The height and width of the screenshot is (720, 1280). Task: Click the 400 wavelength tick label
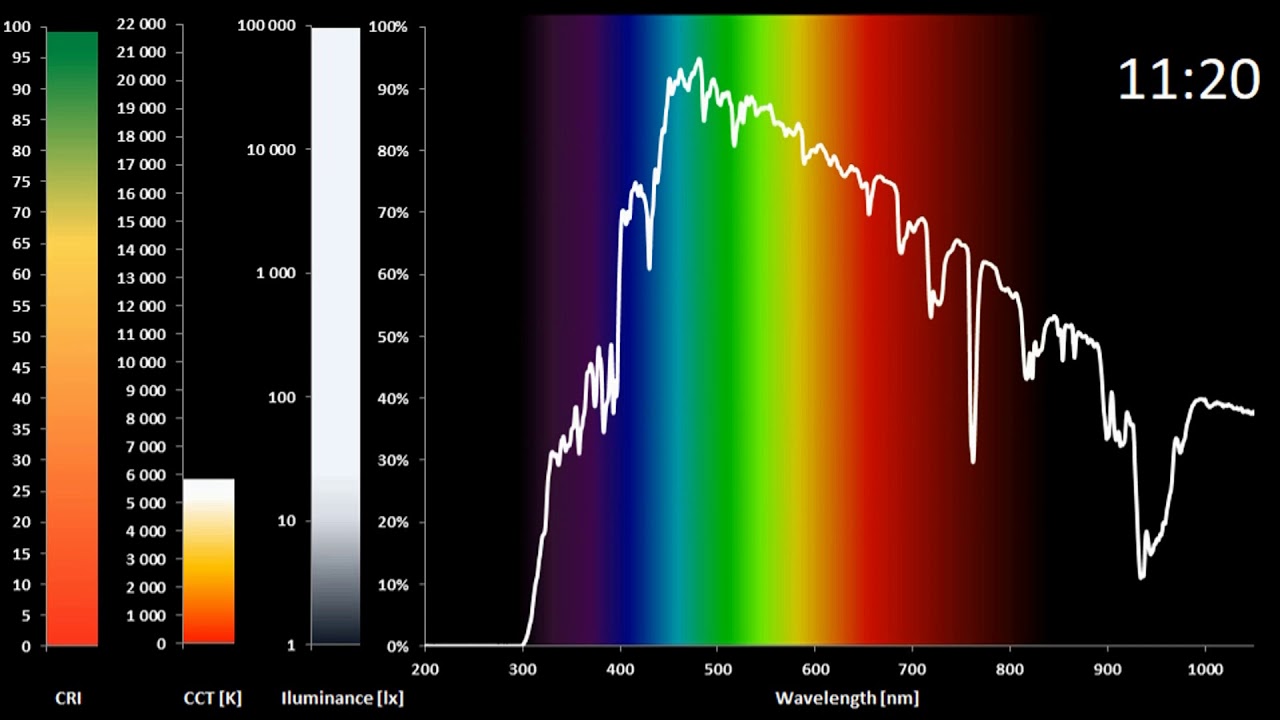(x=620, y=668)
